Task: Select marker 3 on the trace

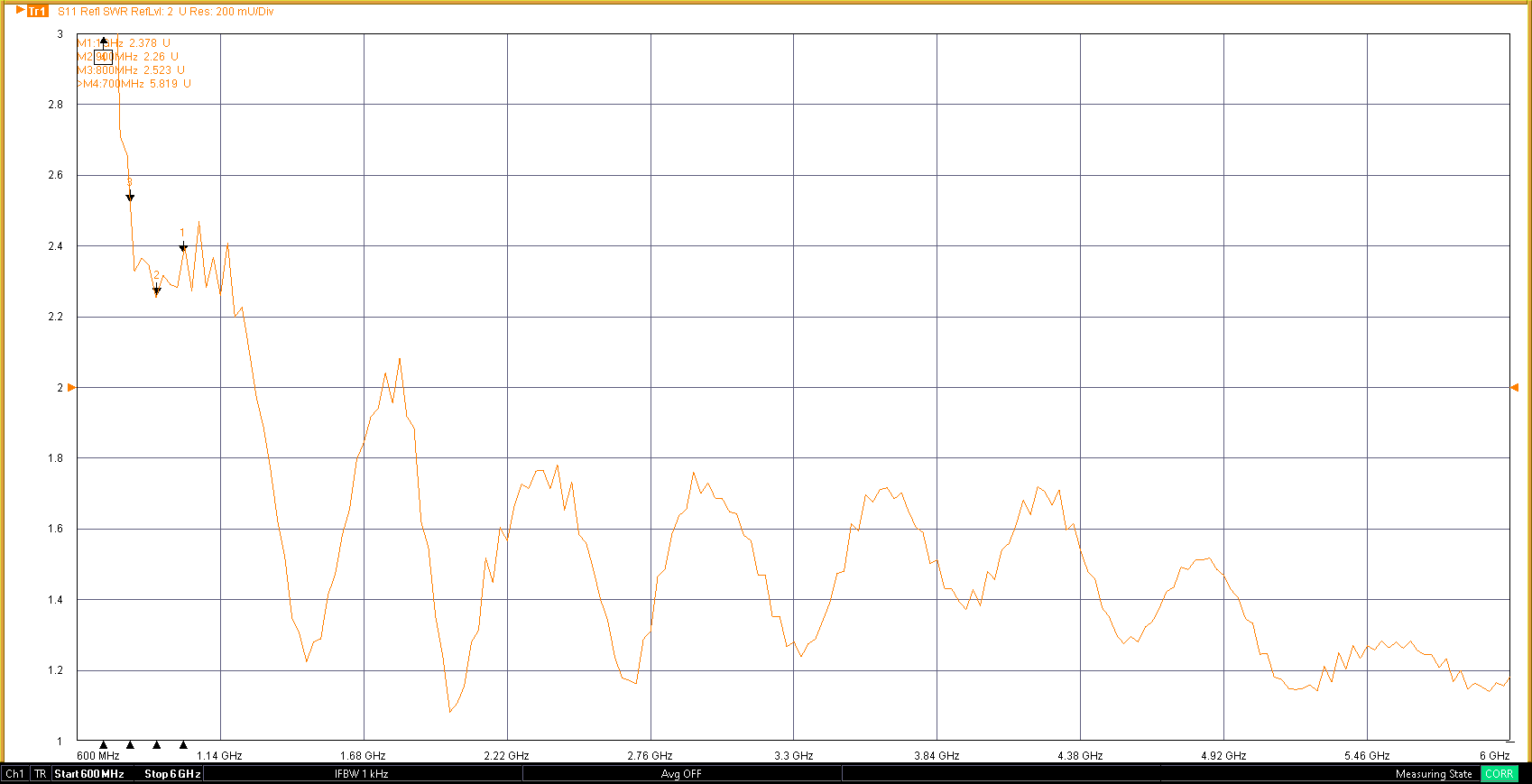Action: pyautogui.click(x=130, y=197)
